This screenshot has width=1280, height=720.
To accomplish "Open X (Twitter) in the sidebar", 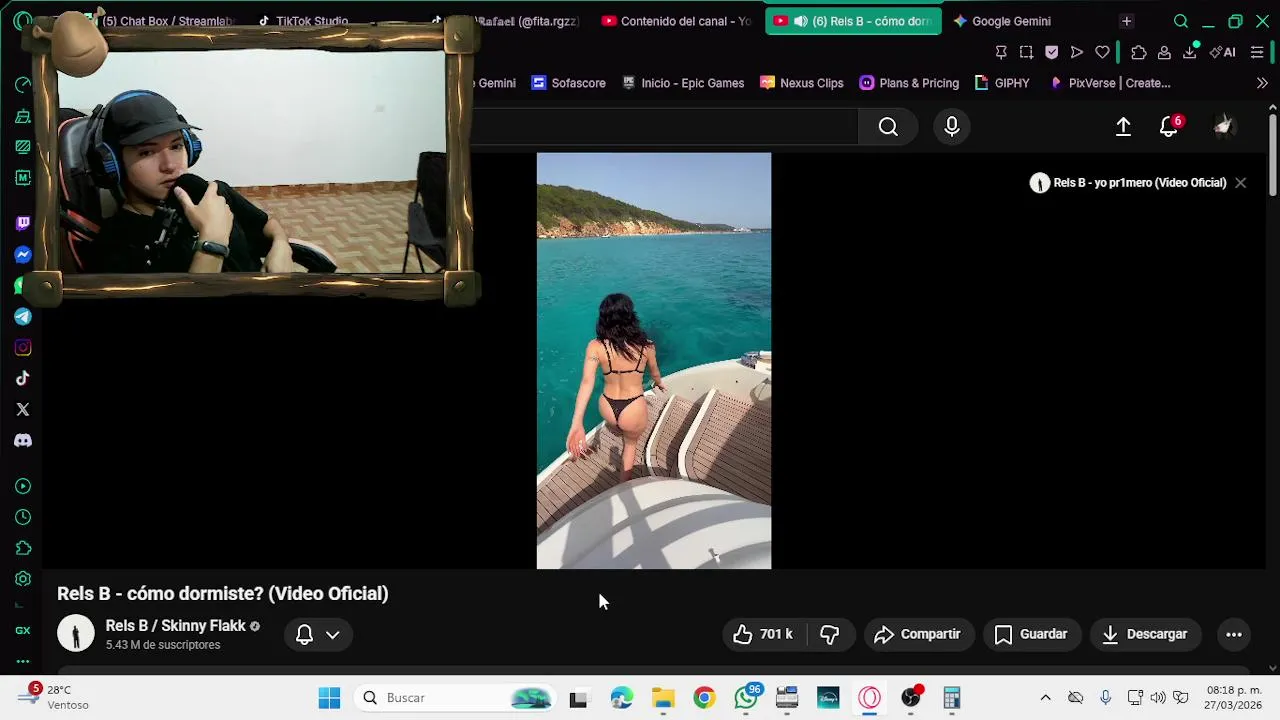I will pos(23,409).
